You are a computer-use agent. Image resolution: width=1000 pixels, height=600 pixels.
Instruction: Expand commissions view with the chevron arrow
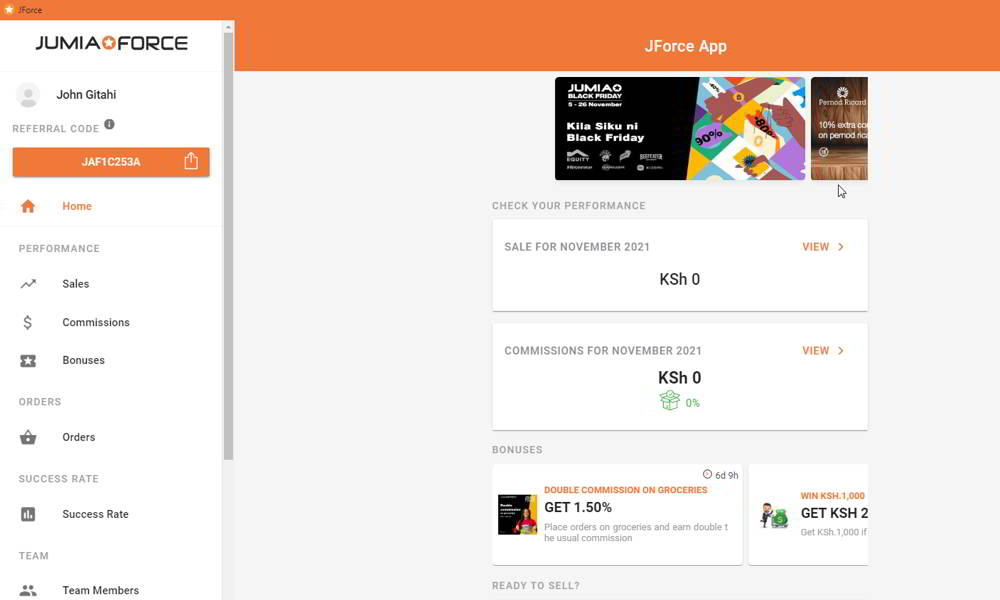841,351
